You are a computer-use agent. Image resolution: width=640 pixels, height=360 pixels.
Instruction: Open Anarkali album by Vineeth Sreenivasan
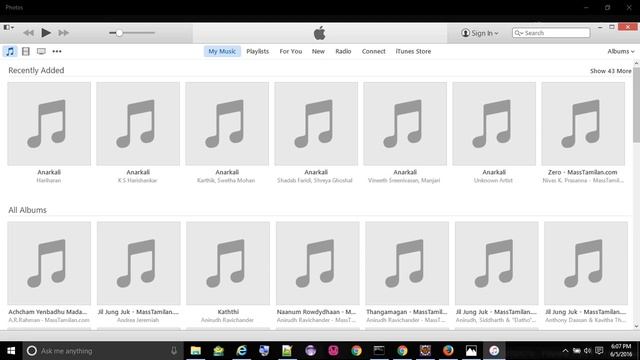[405, 124]
